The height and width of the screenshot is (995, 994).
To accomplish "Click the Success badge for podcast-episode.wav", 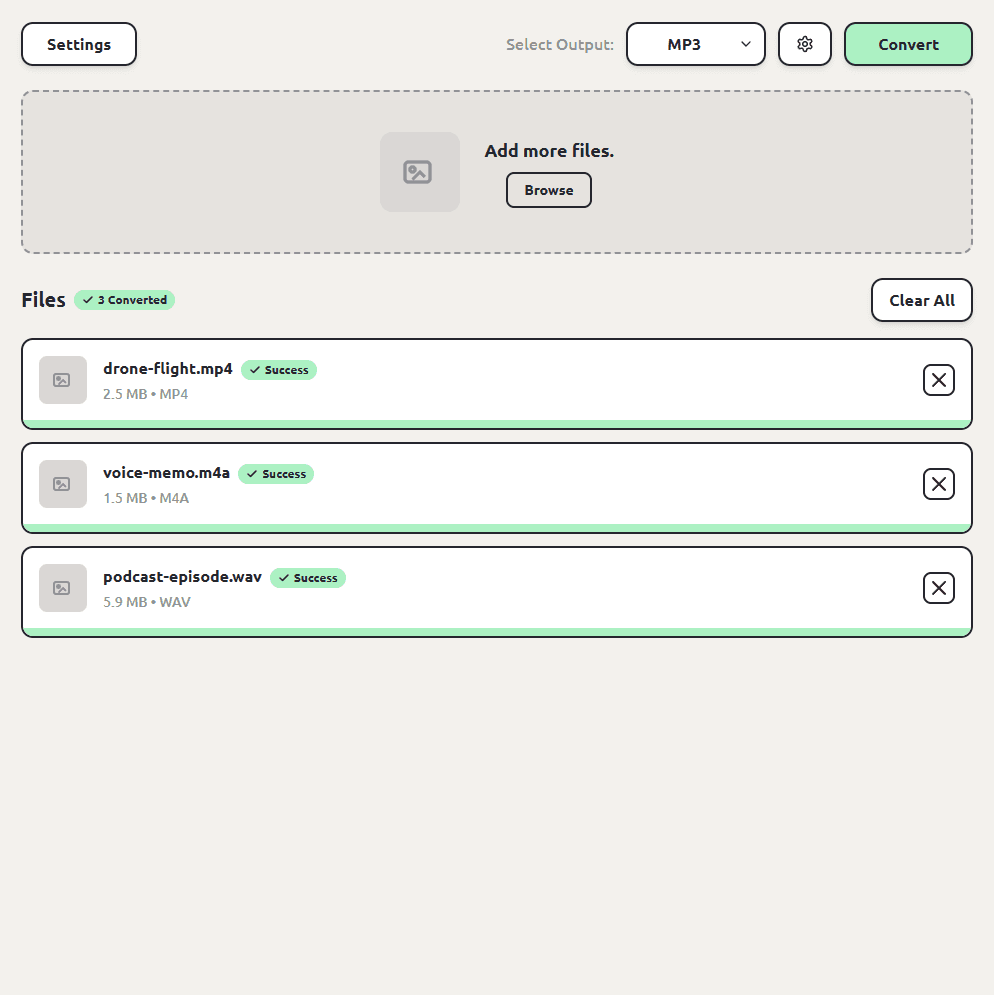I will (x=308, y=578).
